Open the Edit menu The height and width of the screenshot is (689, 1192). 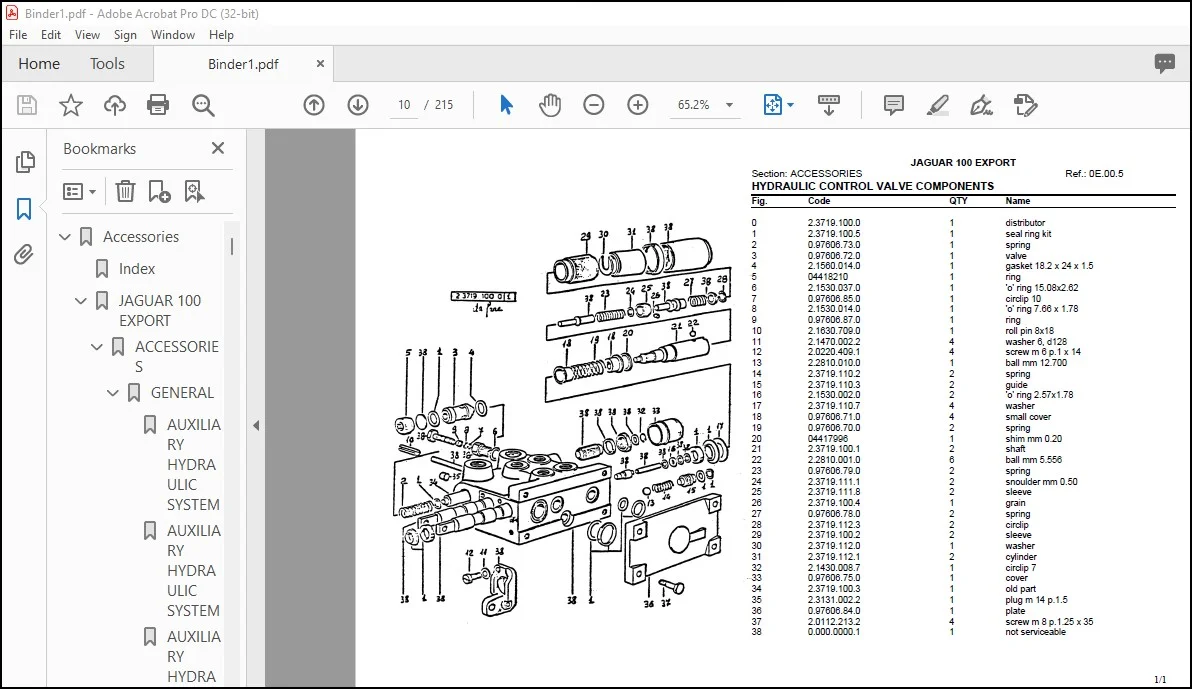51,35
